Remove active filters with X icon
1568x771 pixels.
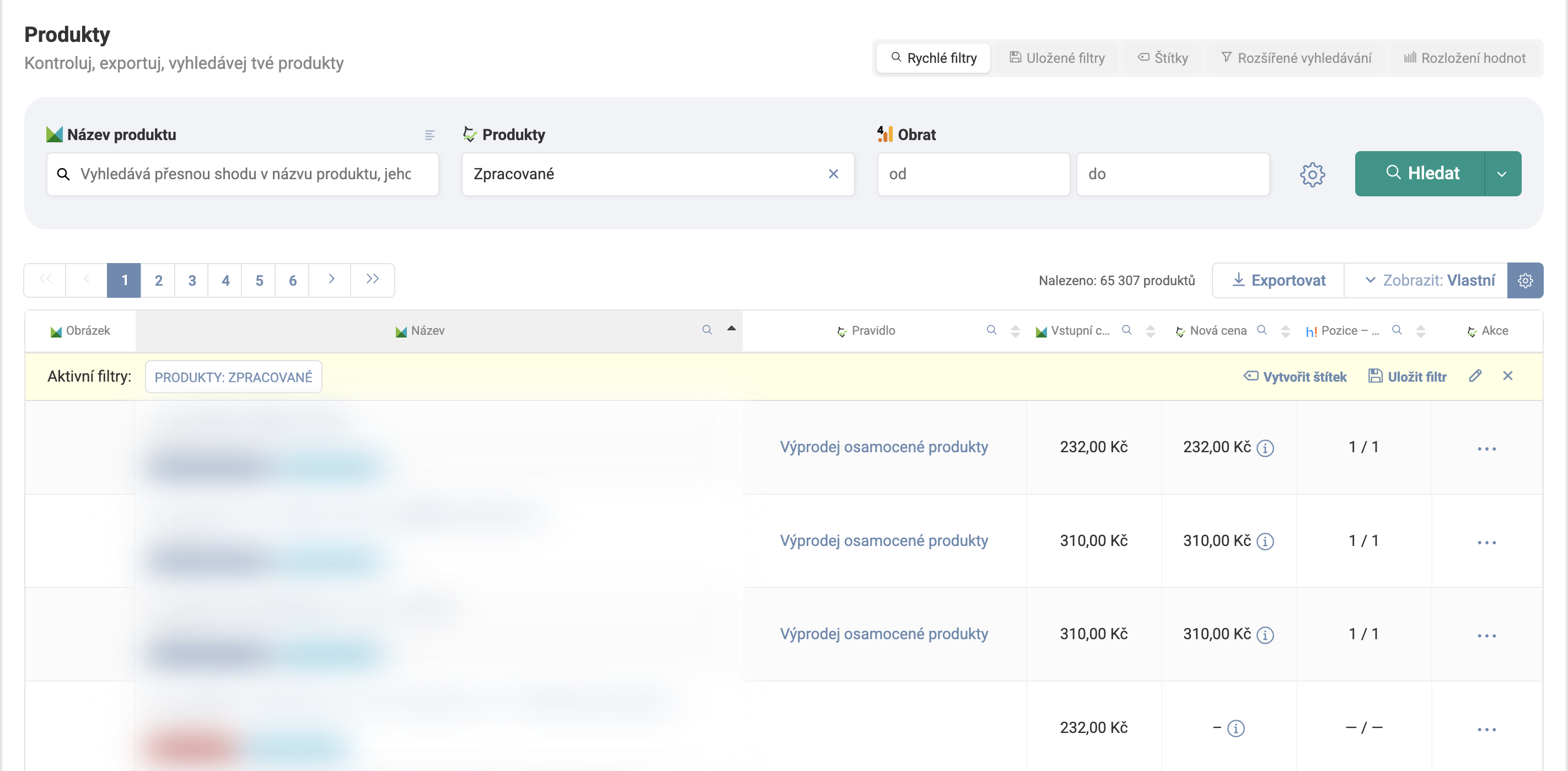pos(1508,376)
